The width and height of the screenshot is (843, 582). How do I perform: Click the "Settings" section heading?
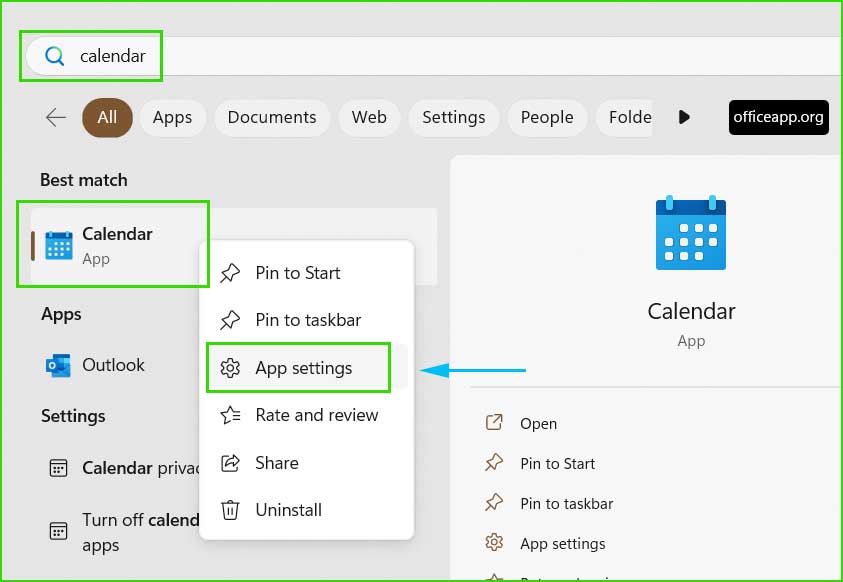point(73,416)
